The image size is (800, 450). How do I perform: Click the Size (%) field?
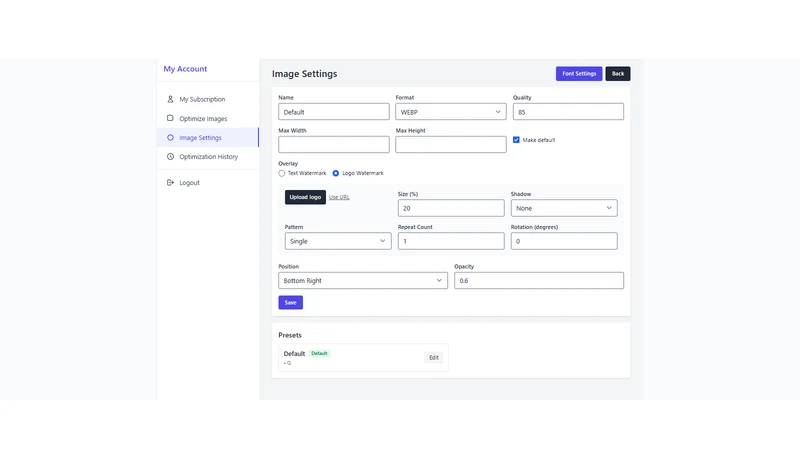tap(451, 208)
